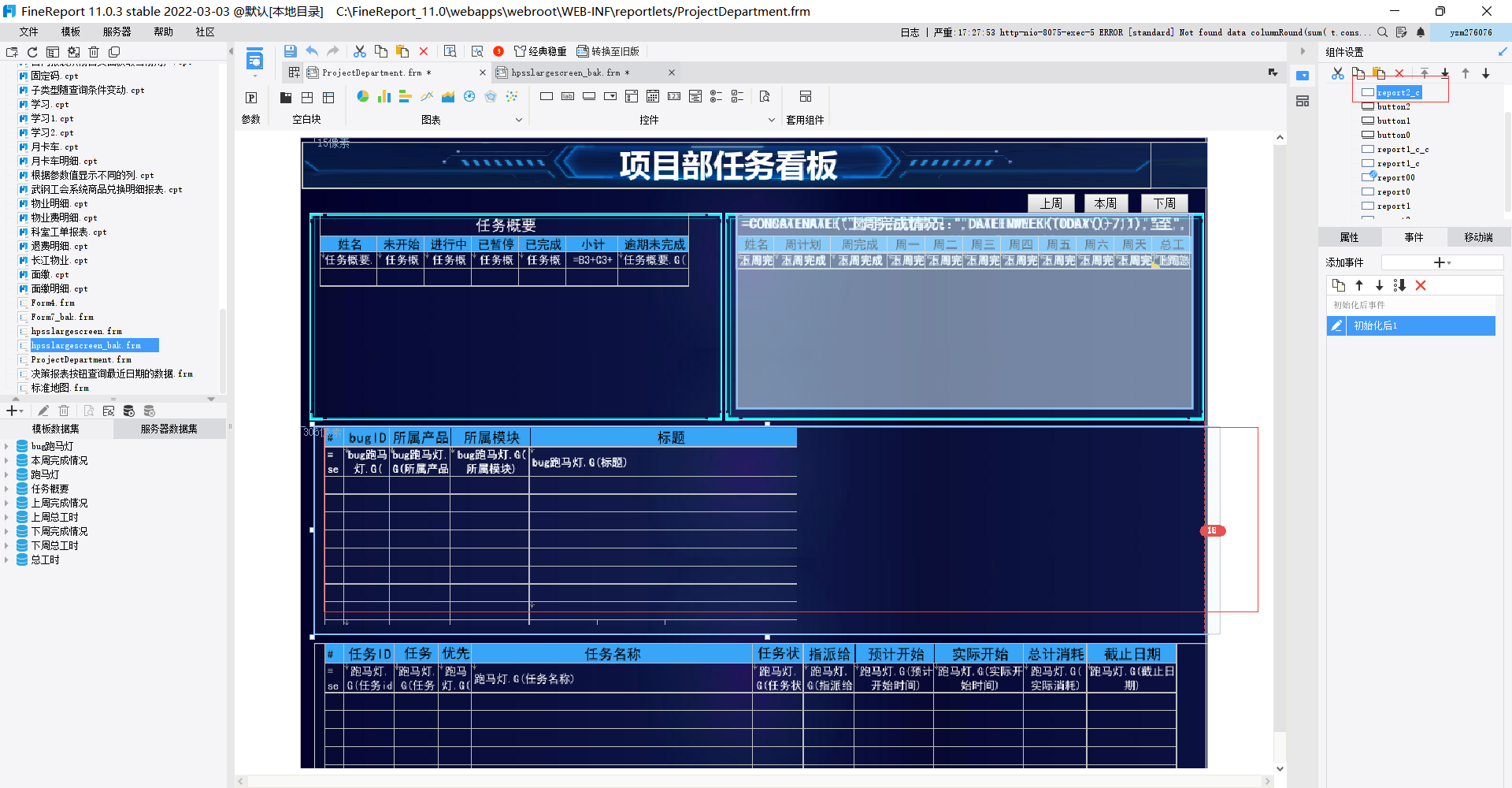This screenshot has height=788, width=1512.
Task: Delete selected template file with trash icon
Action: [x=94, y=52]
